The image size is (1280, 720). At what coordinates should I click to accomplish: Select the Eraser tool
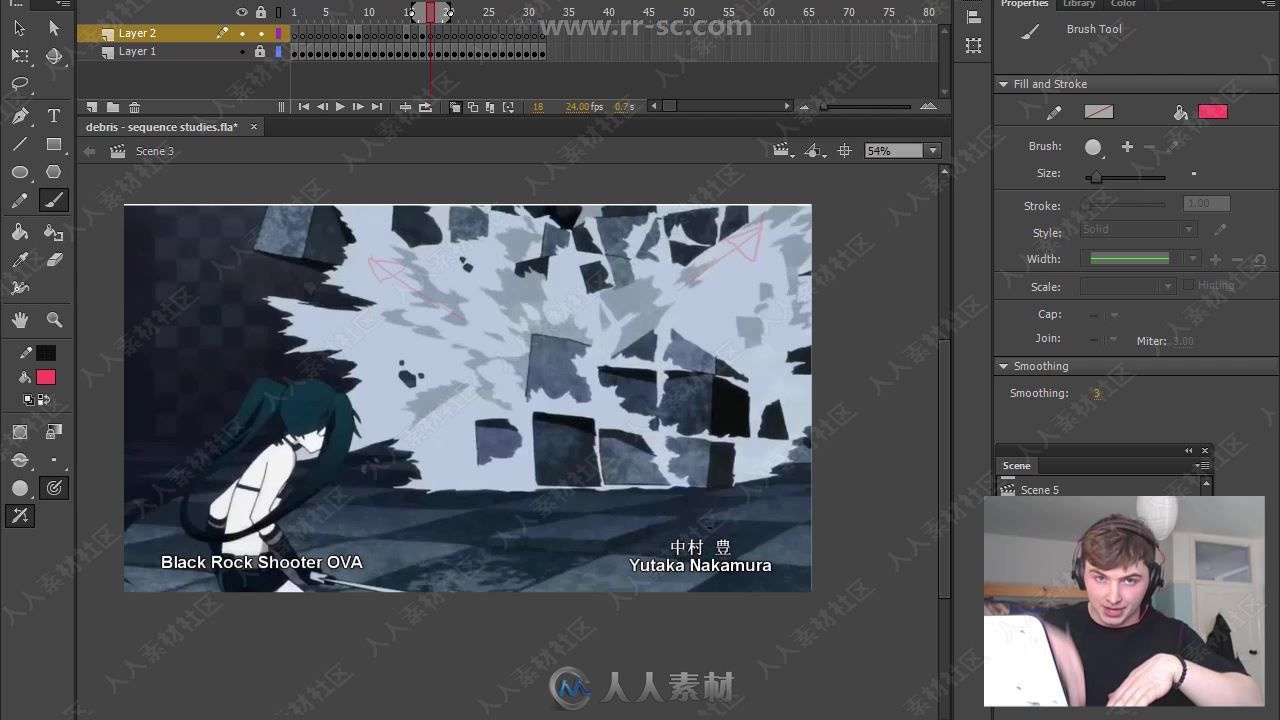[54, 260]
